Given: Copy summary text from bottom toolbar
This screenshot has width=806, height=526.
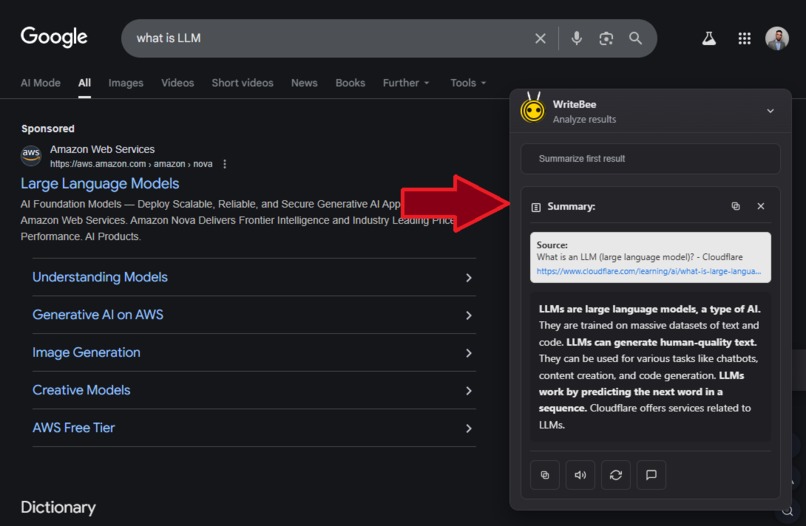Looking at the screenshot, I should point(545,475).
